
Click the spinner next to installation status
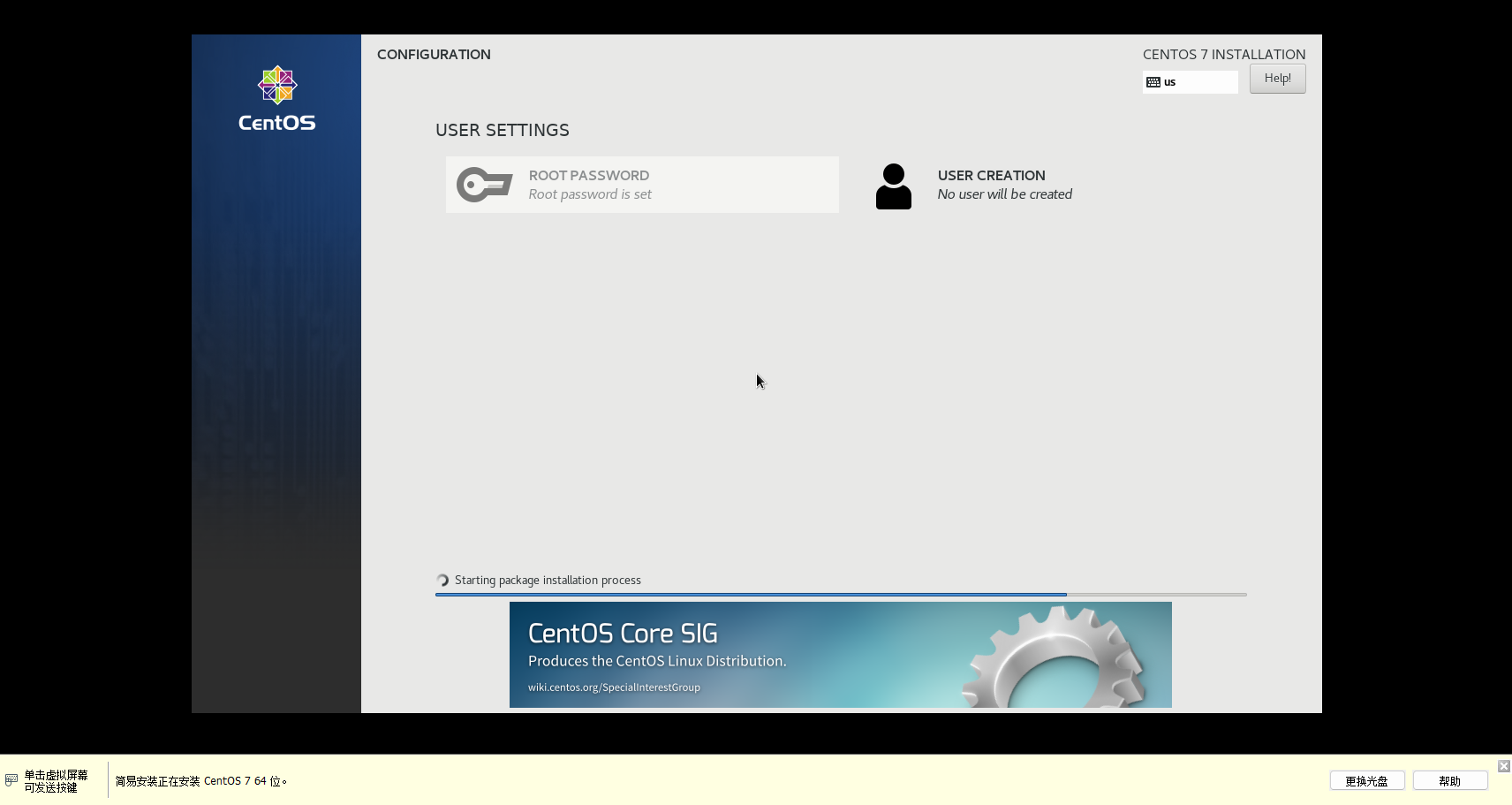442,581
